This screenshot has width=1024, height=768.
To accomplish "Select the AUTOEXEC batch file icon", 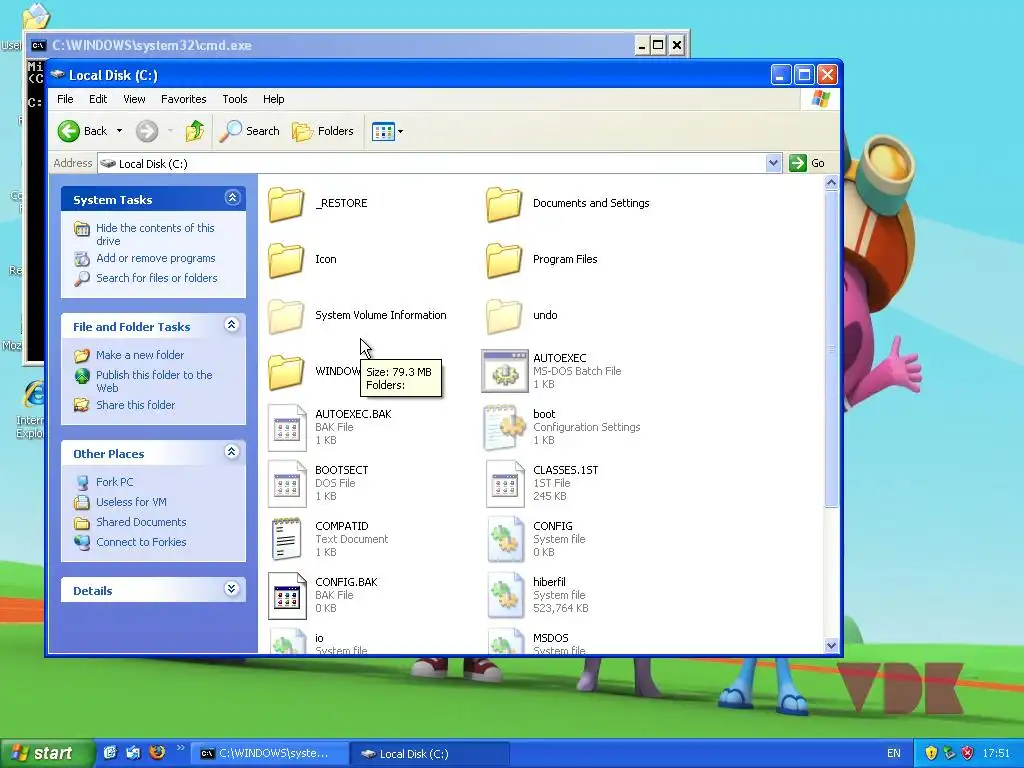I will (504, 371).
